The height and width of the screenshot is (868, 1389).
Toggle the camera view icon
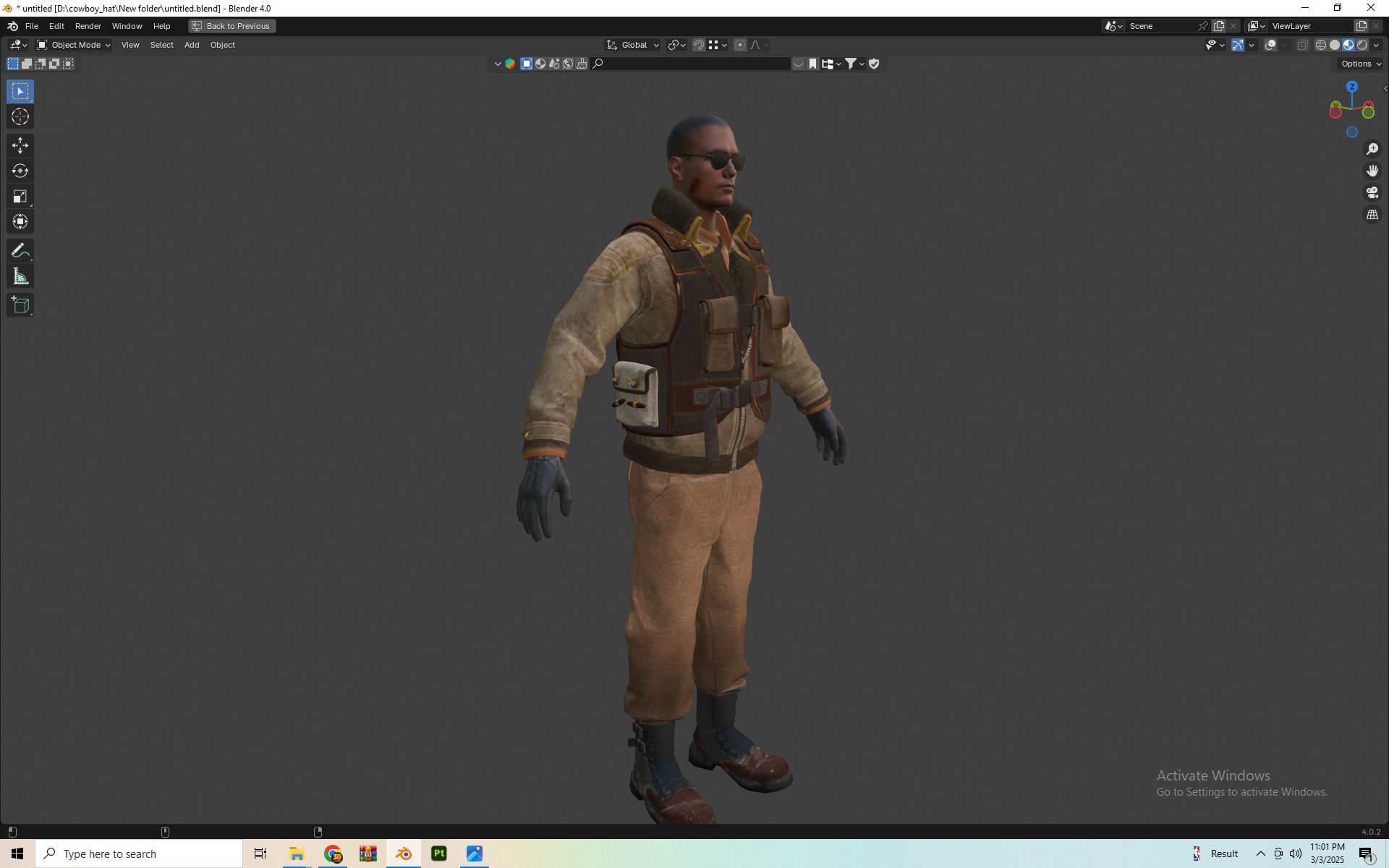(x=1372, y=192)
